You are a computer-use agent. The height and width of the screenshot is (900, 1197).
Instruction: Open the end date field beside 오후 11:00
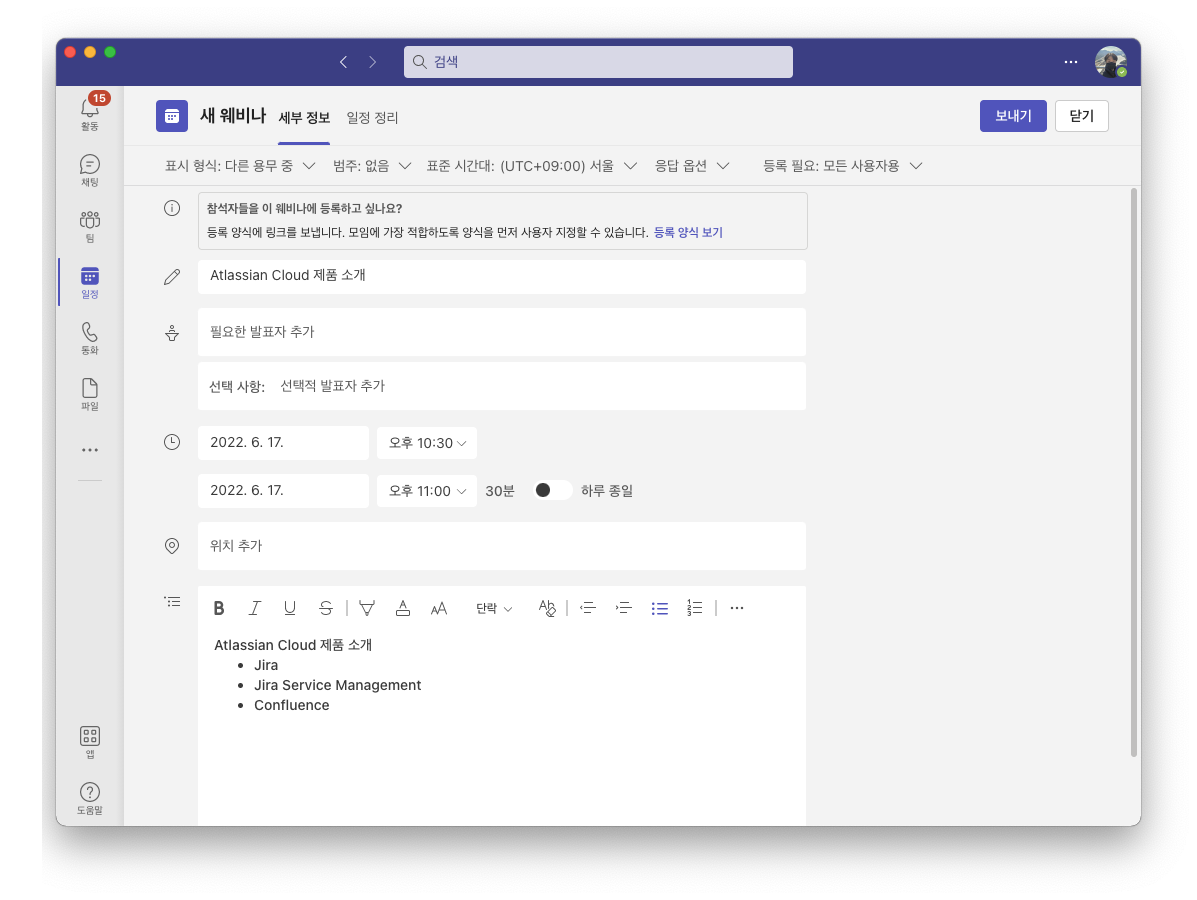(x=283, y=491)
